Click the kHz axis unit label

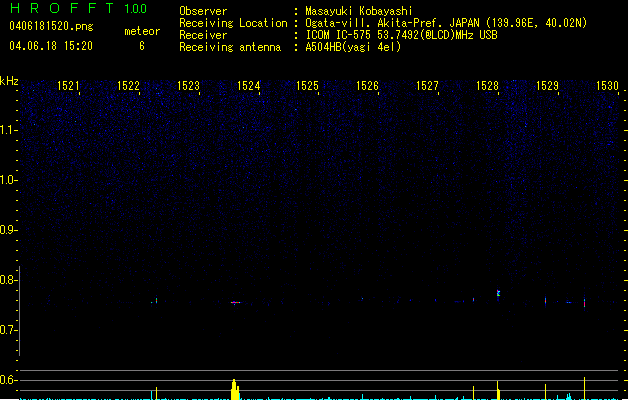[9, 81]
